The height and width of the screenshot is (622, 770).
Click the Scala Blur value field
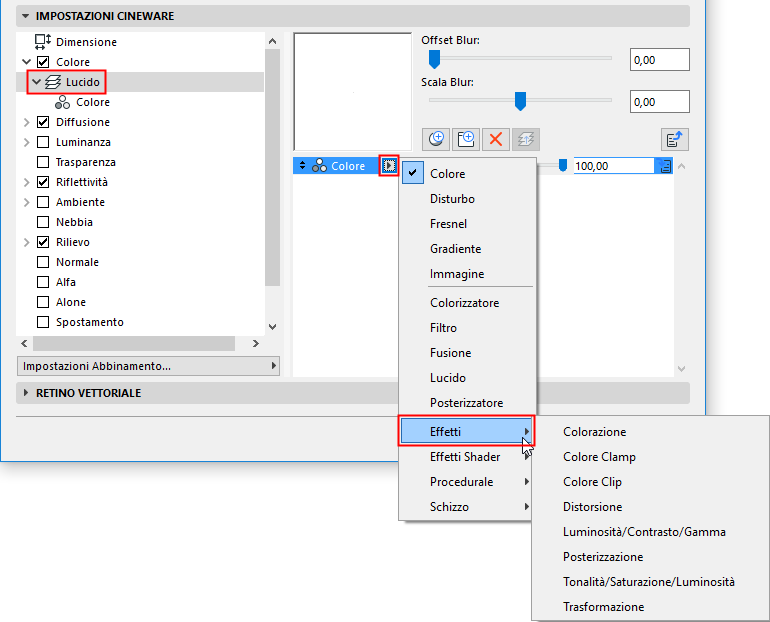tap(660, 102)
